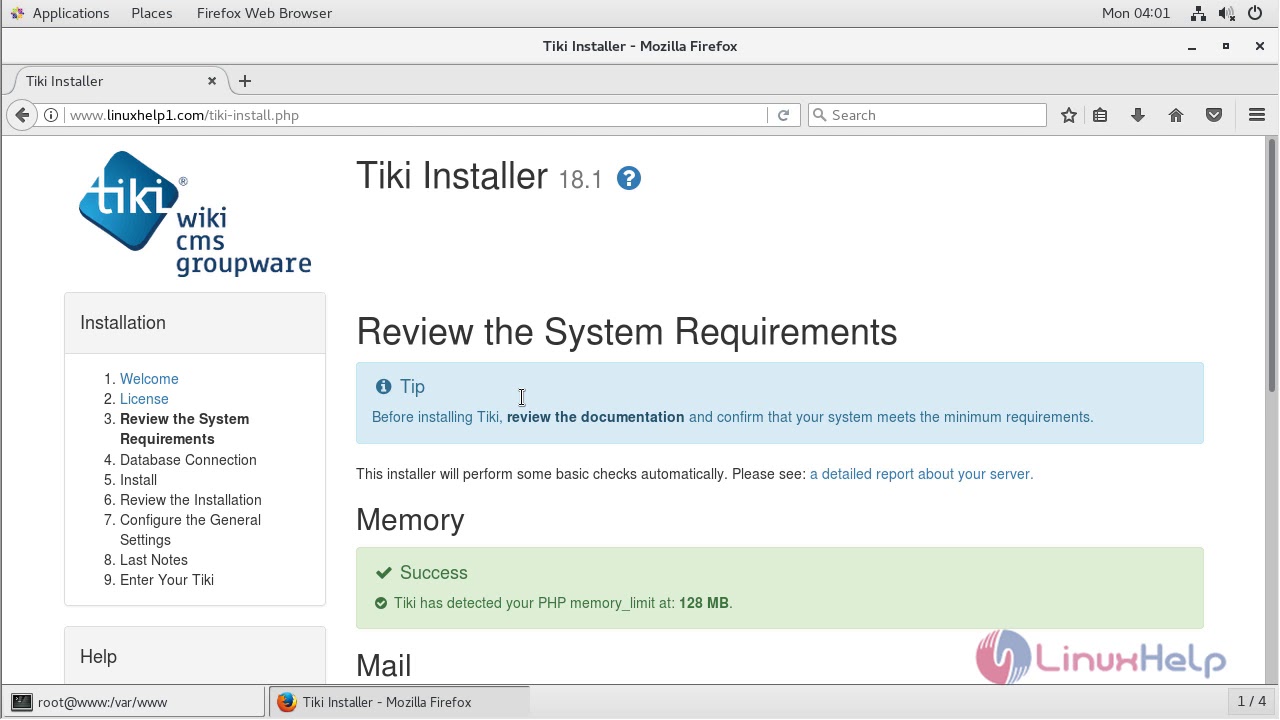The height and width of the screenshot is (720, 1280).
Task: Click the Success alert heading
Action: click(433, 573)
